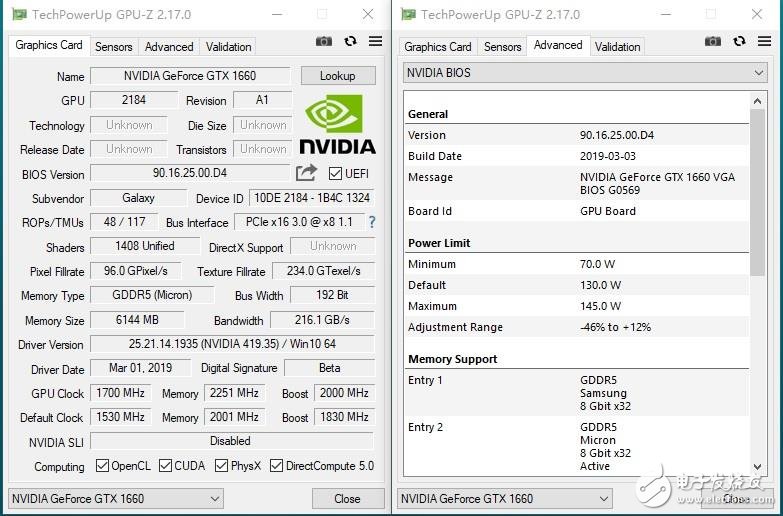Open hamburger menu in left GPU-Z window
Viewport: 783px width, 516px height.
click(376, 41)
